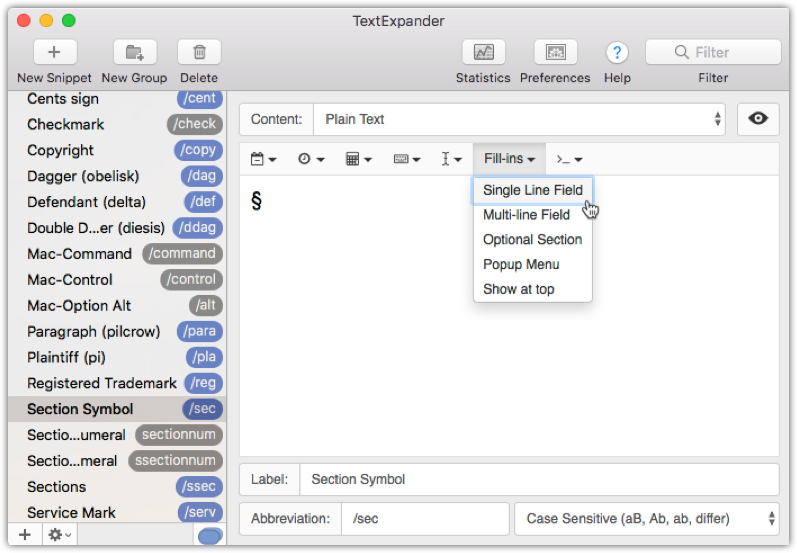Open the Content type Plain Text dropdown

519,119
